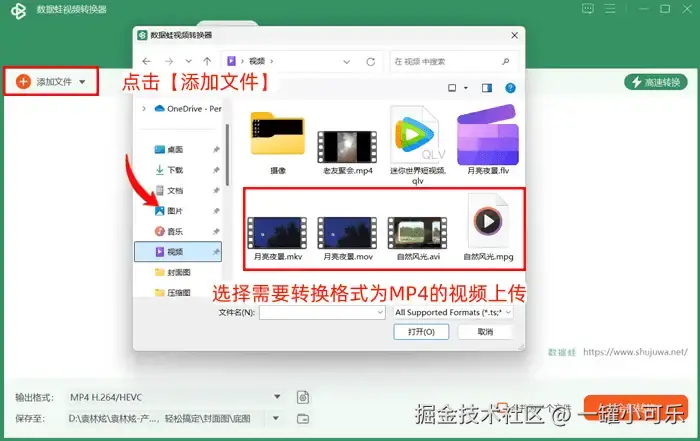Click pin icon next to 桌面
Viewport: 700px width, 441px height.
216,150
